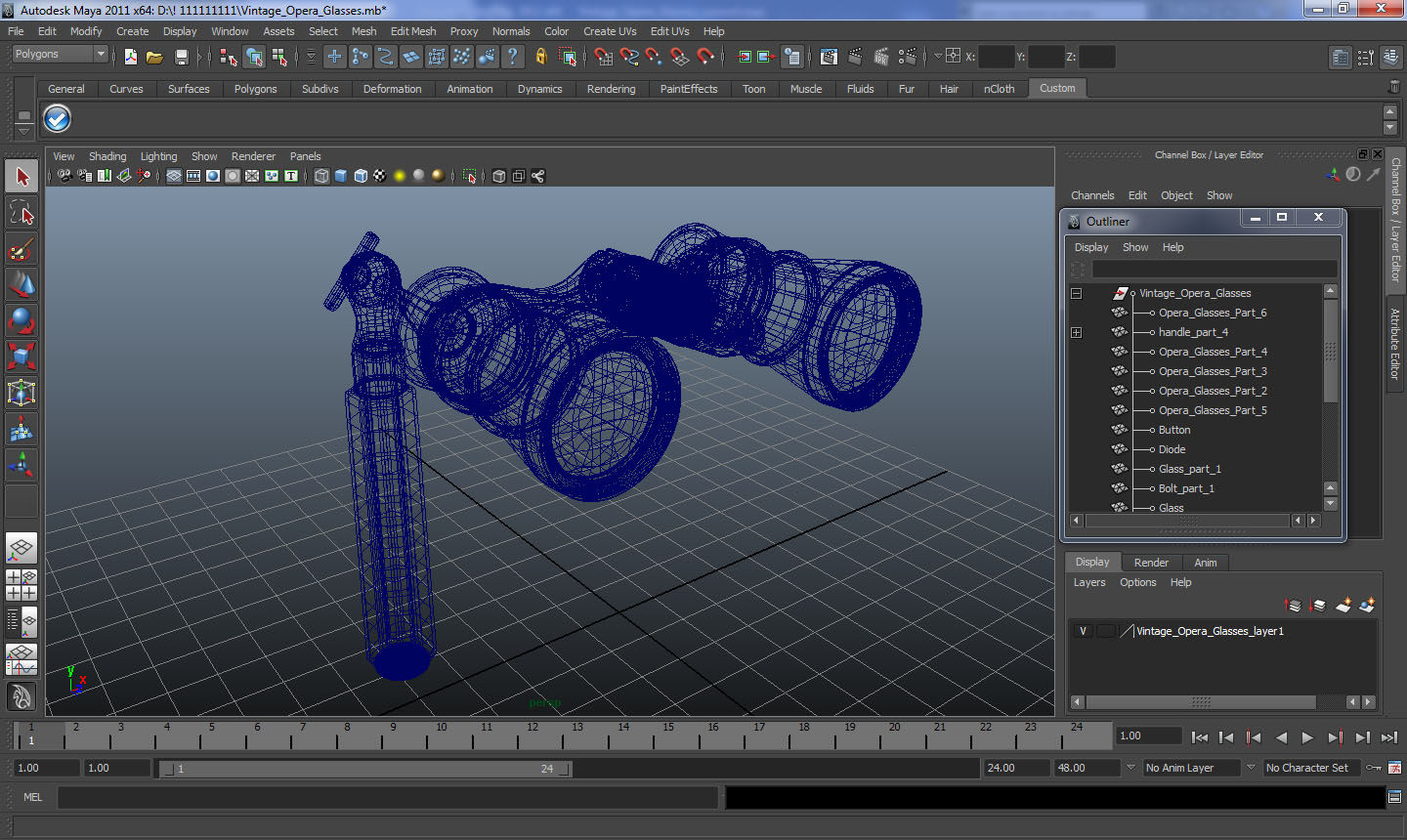Open Outliner Display menu
Viewport: 1407px width, 840px height.
(x=1091, y=247)
